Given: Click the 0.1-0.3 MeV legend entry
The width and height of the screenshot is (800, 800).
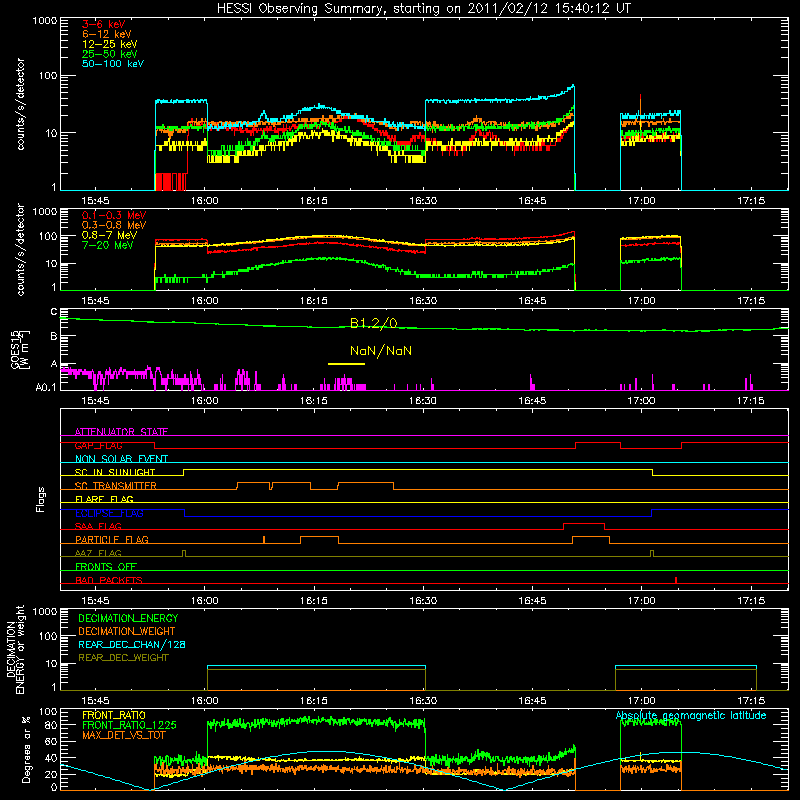Looking at the screenshot, I should coord(114,215).
